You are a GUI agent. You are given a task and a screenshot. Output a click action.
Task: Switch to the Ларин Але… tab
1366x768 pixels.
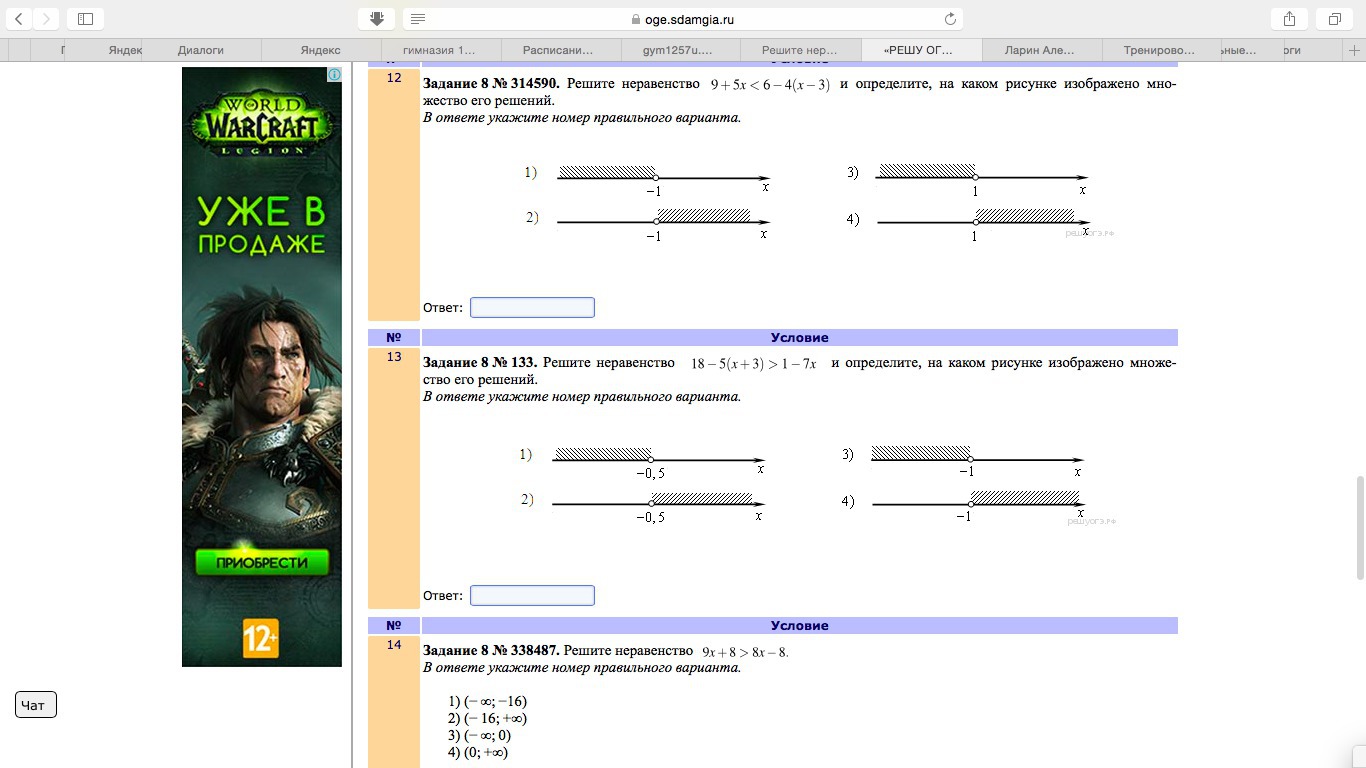click(x=1041, y=49)
